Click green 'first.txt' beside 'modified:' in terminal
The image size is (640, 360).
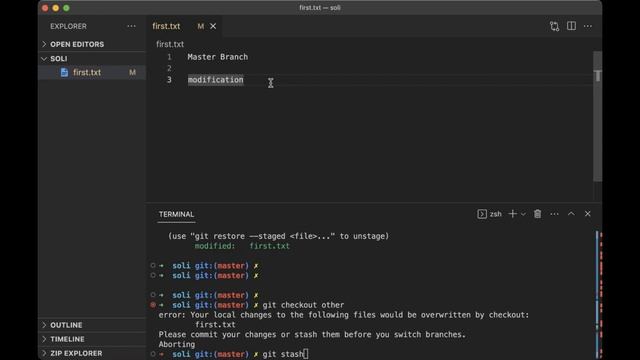(269, 246)
